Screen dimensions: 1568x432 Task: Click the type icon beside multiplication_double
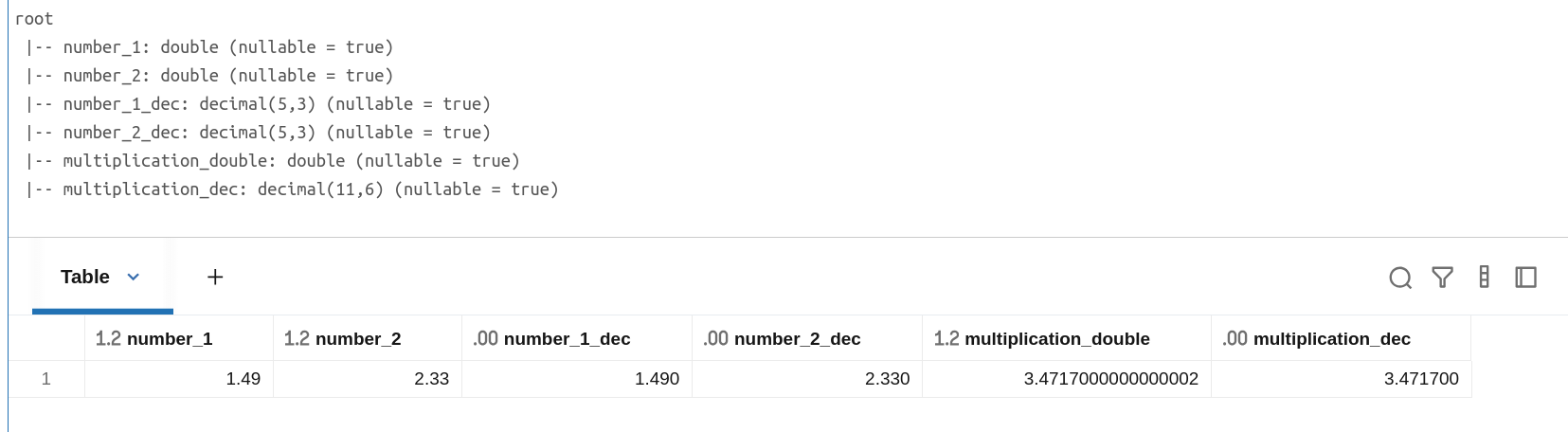(x=946, y=339)
